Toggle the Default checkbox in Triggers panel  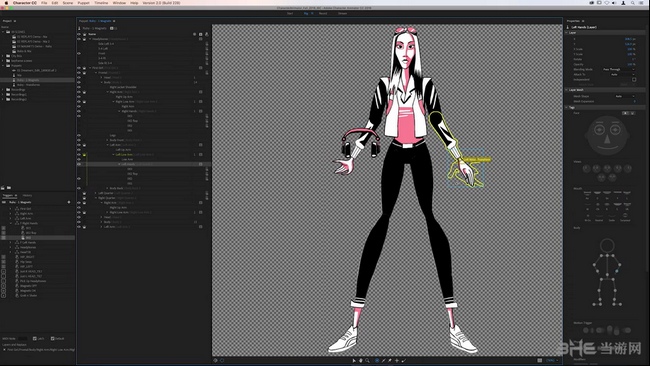point(53,339)
